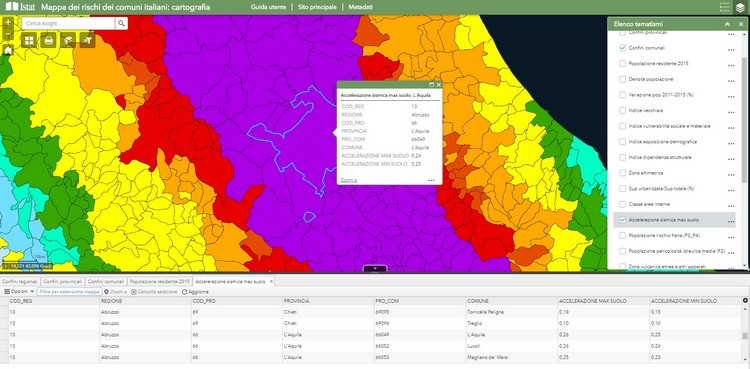Open the graduation cap toolbar tool
Viewport: 750px width, 369px height.
tap(68, 41)
